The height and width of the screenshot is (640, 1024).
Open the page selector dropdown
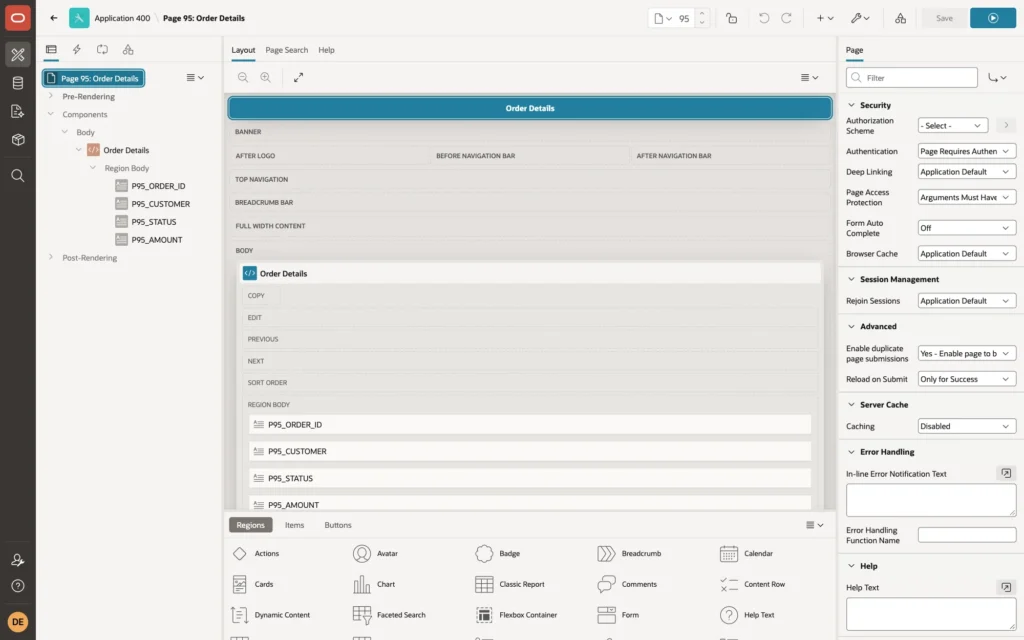pyautogui.click(x=663, y=18)
